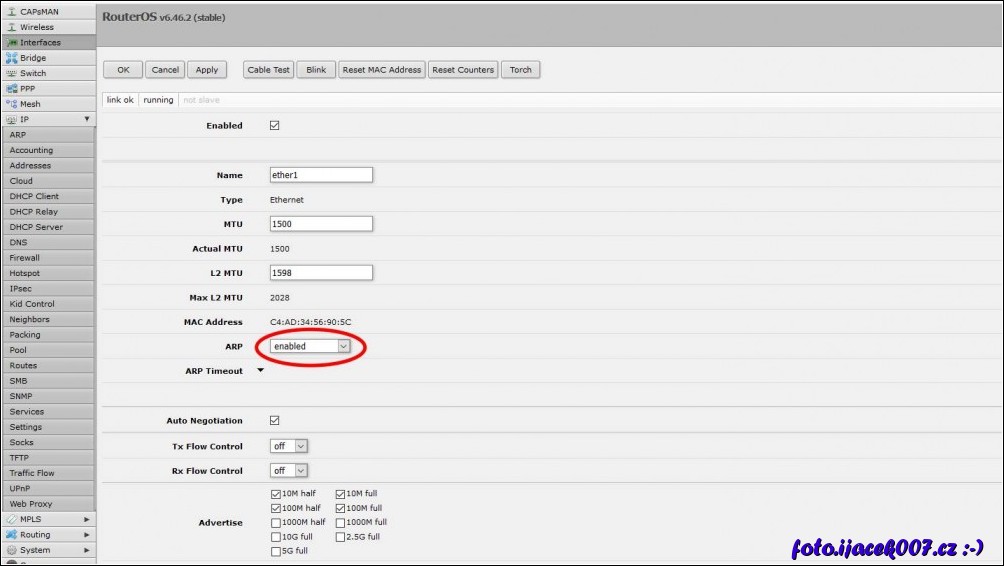Click the Bridge icon in sidebar
Viewport: 1004px width, 566px height.
tap(12, 58)
